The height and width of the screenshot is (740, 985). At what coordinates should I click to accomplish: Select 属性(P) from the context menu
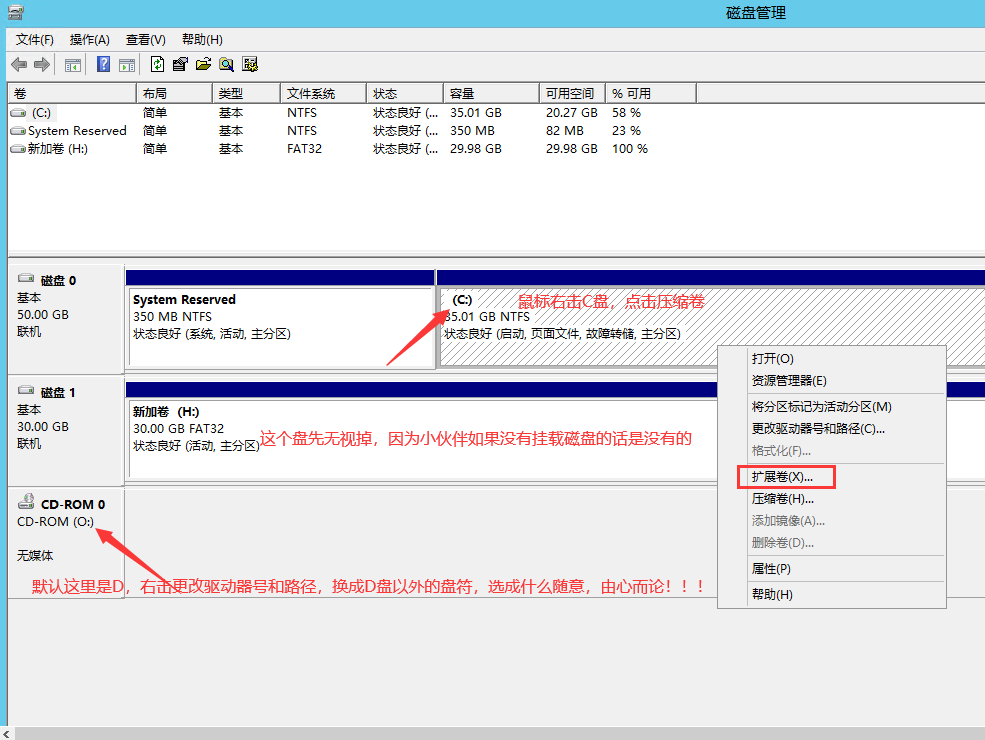(771, 568)
